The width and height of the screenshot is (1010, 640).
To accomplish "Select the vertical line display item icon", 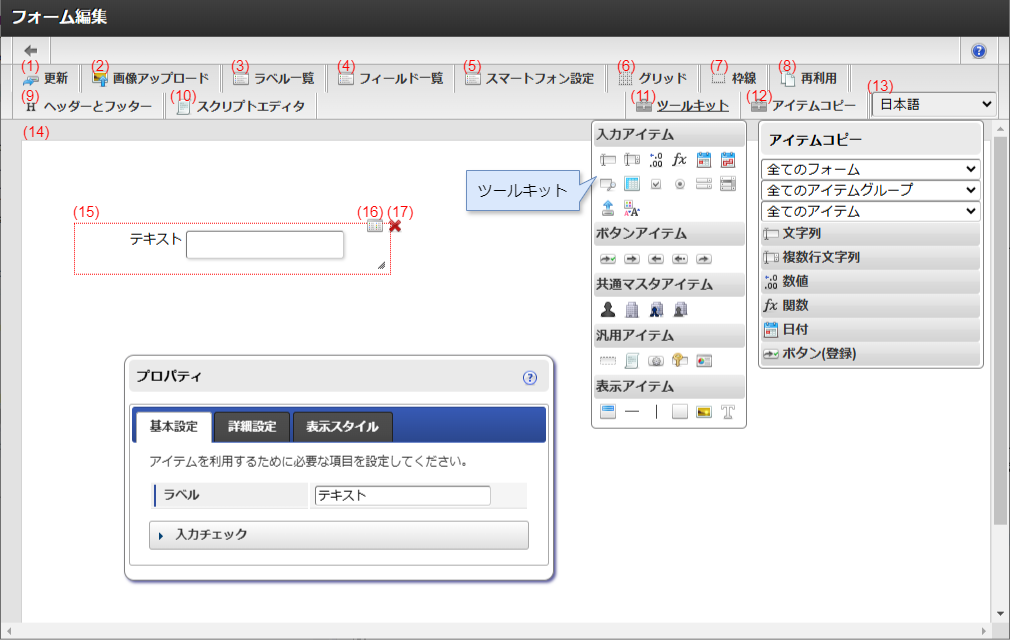I will click(x=656, y=411).
